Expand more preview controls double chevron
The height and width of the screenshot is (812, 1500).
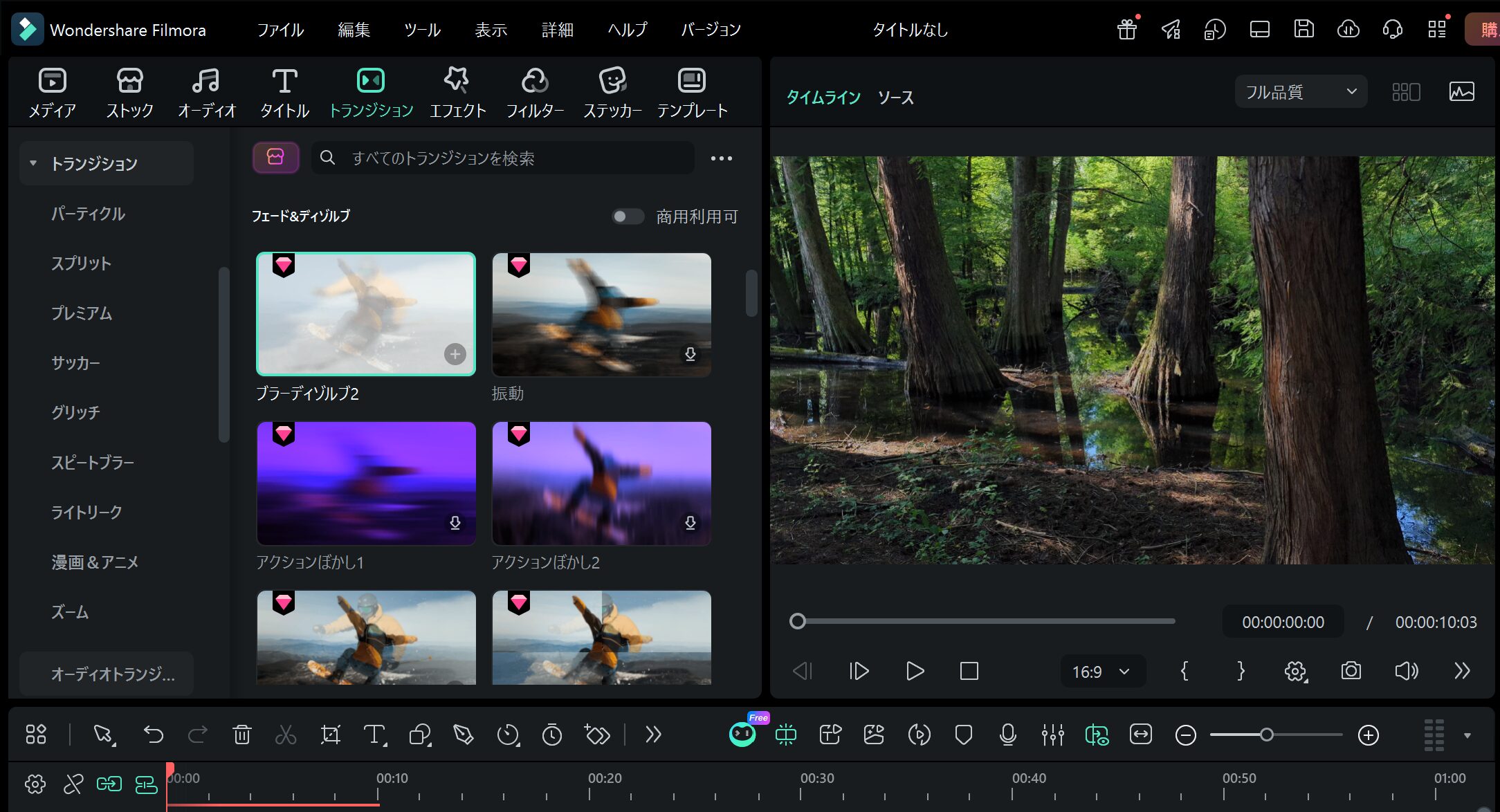coord(1461,671)
